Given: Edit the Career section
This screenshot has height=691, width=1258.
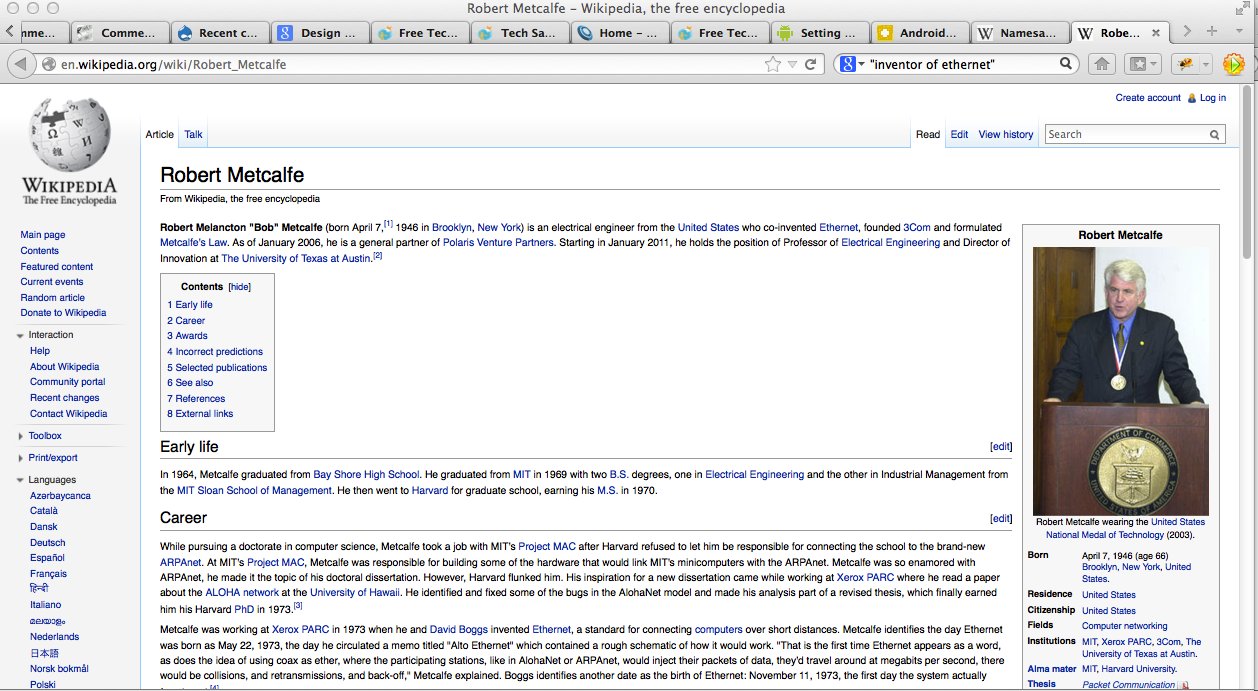Looking at the screenshot, I should [x=1001, y=518].
